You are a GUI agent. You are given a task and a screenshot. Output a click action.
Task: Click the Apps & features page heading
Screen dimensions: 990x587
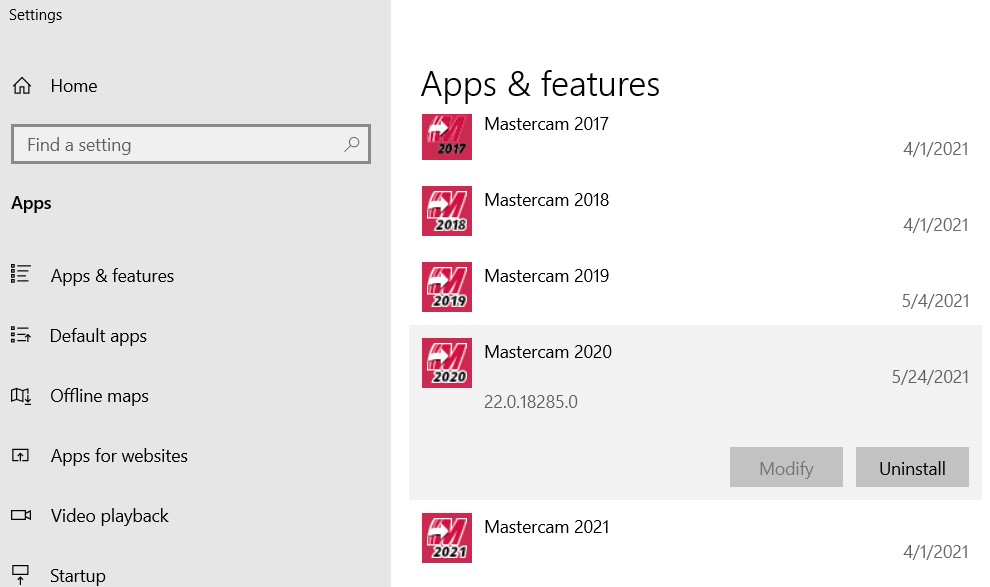(540, 85)
